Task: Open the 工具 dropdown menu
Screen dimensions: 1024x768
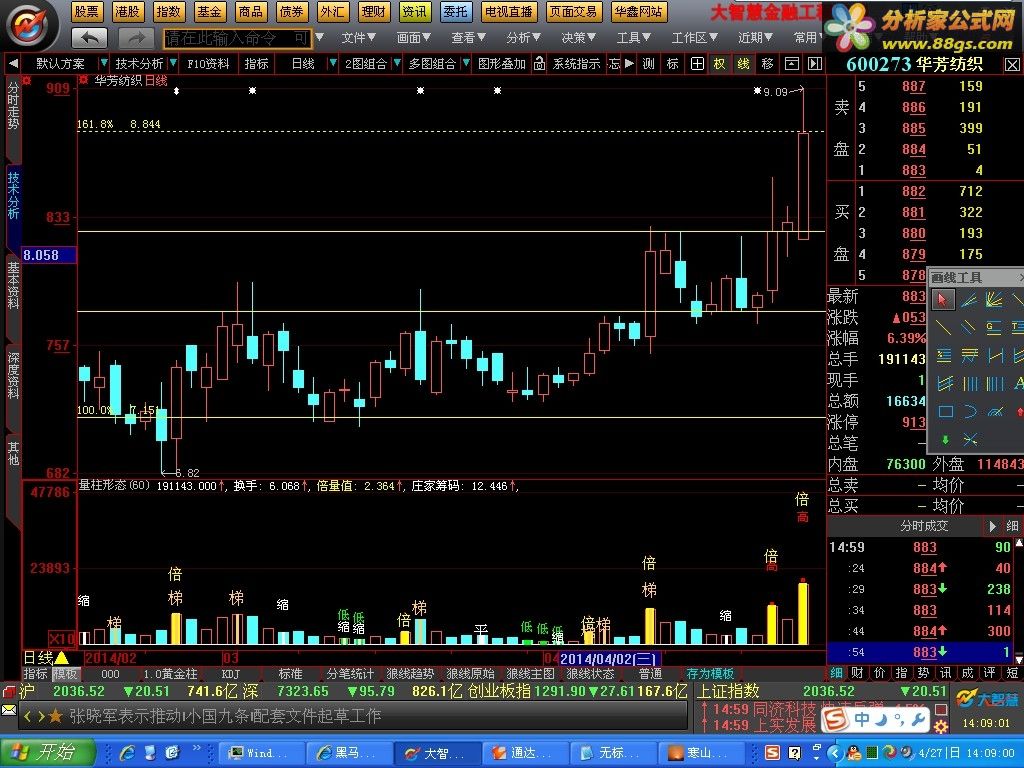Action: 633,38
